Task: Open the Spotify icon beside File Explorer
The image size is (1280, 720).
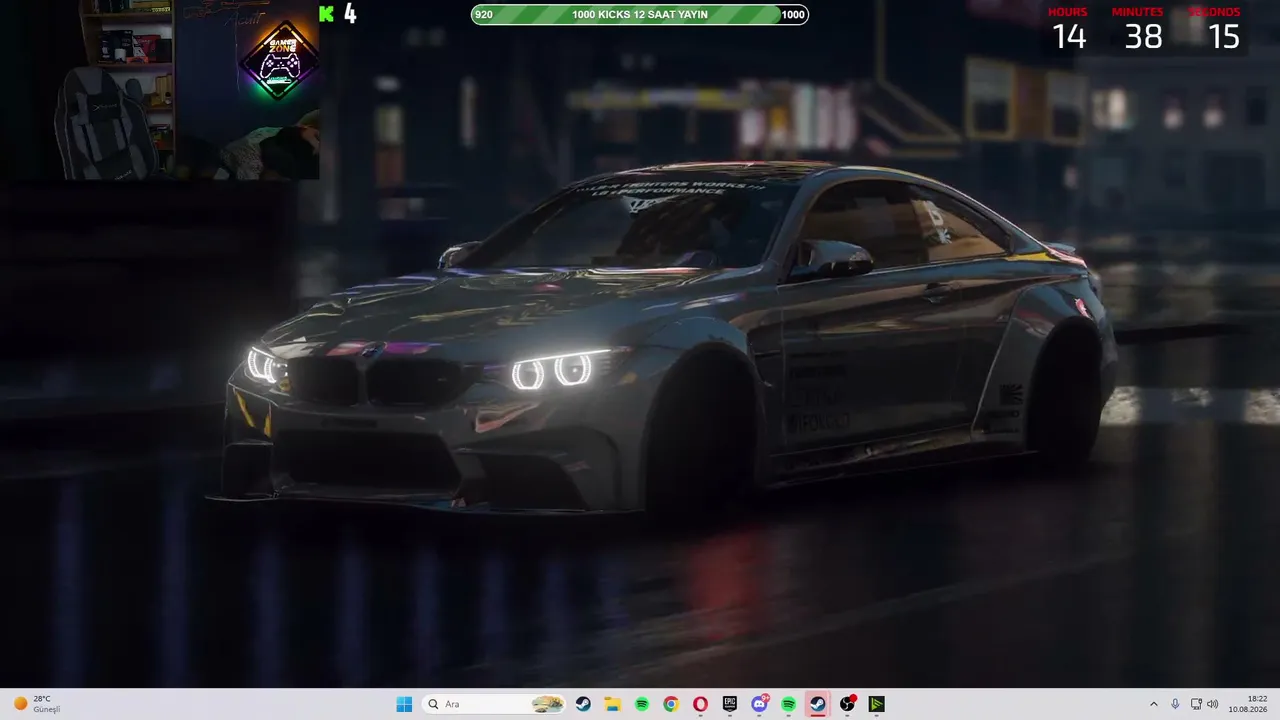Action: (x=642, y=704)
